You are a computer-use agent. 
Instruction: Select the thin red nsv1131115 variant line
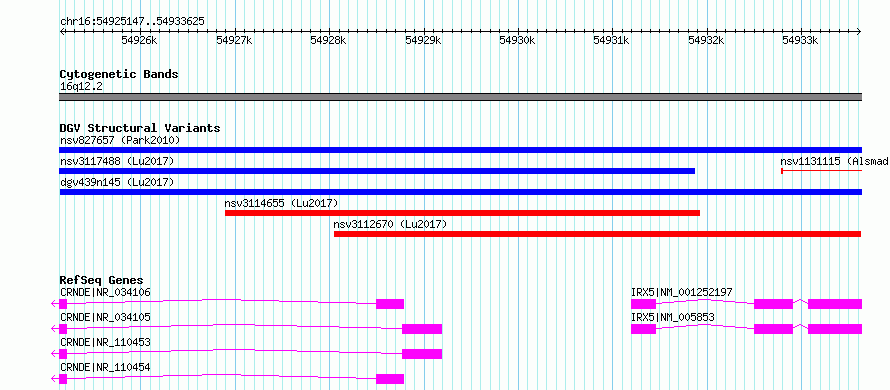[821, 171]
